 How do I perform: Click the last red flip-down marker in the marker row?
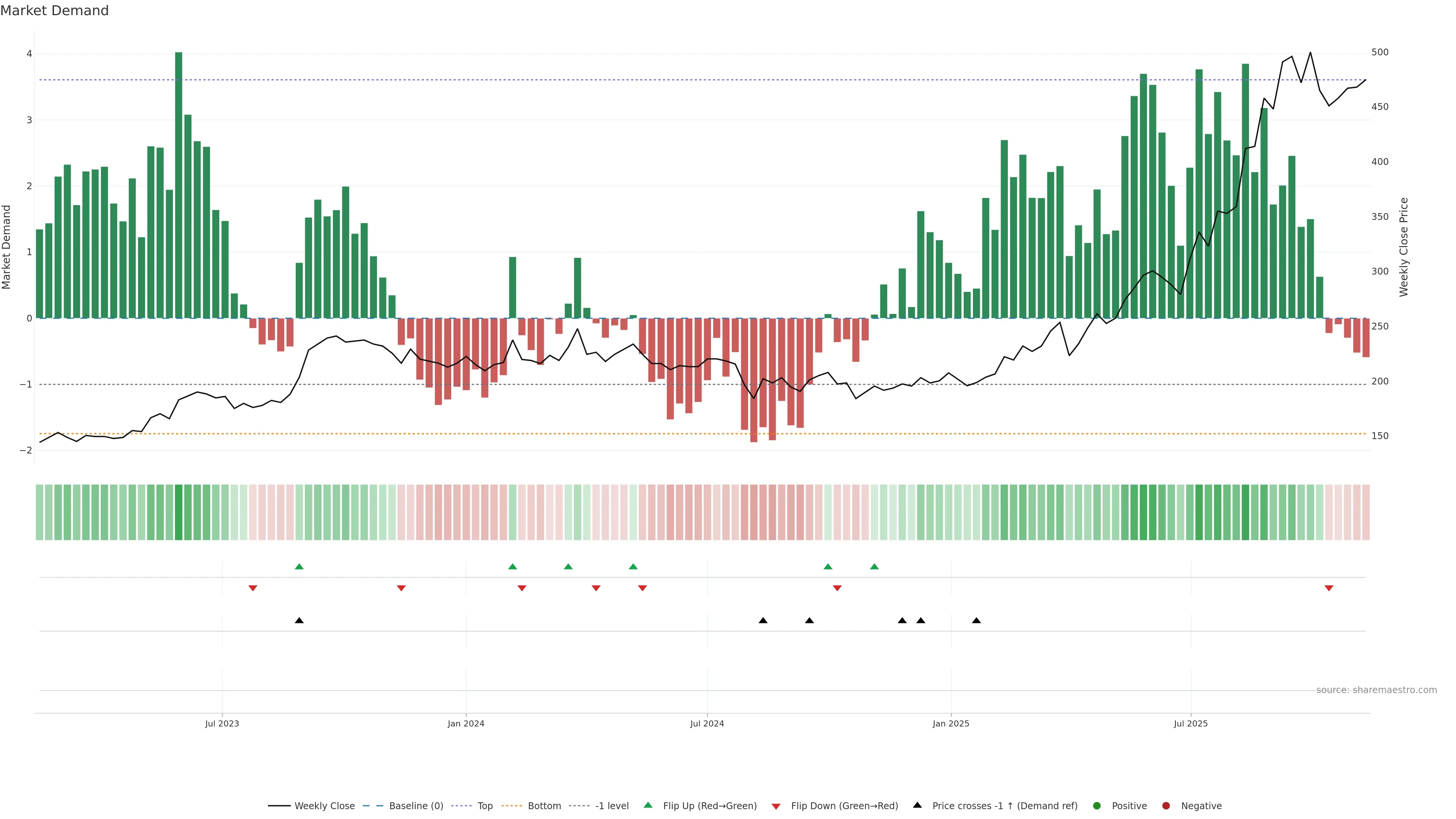[1328, 588]
